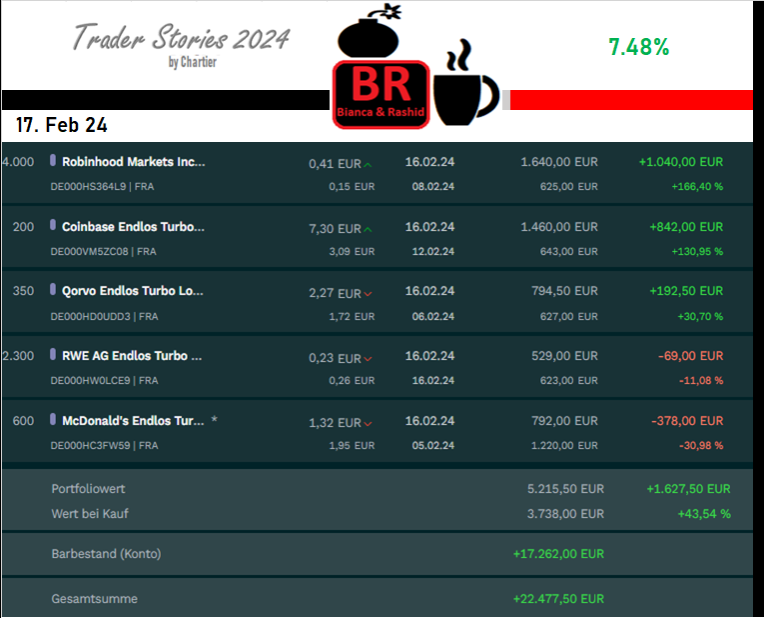Viewport: 764px width, 618px height.
Task: Click ISIN DE000HD0UDD3 | FRA
Action: (104, 316)
